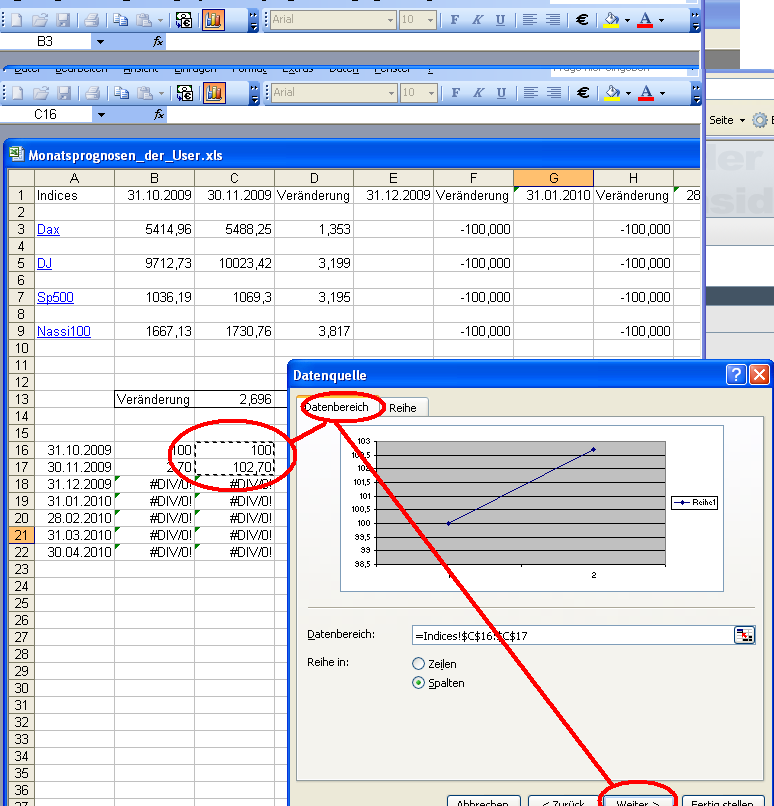Click Print icon in C16 window toolbar

[93, 93]
